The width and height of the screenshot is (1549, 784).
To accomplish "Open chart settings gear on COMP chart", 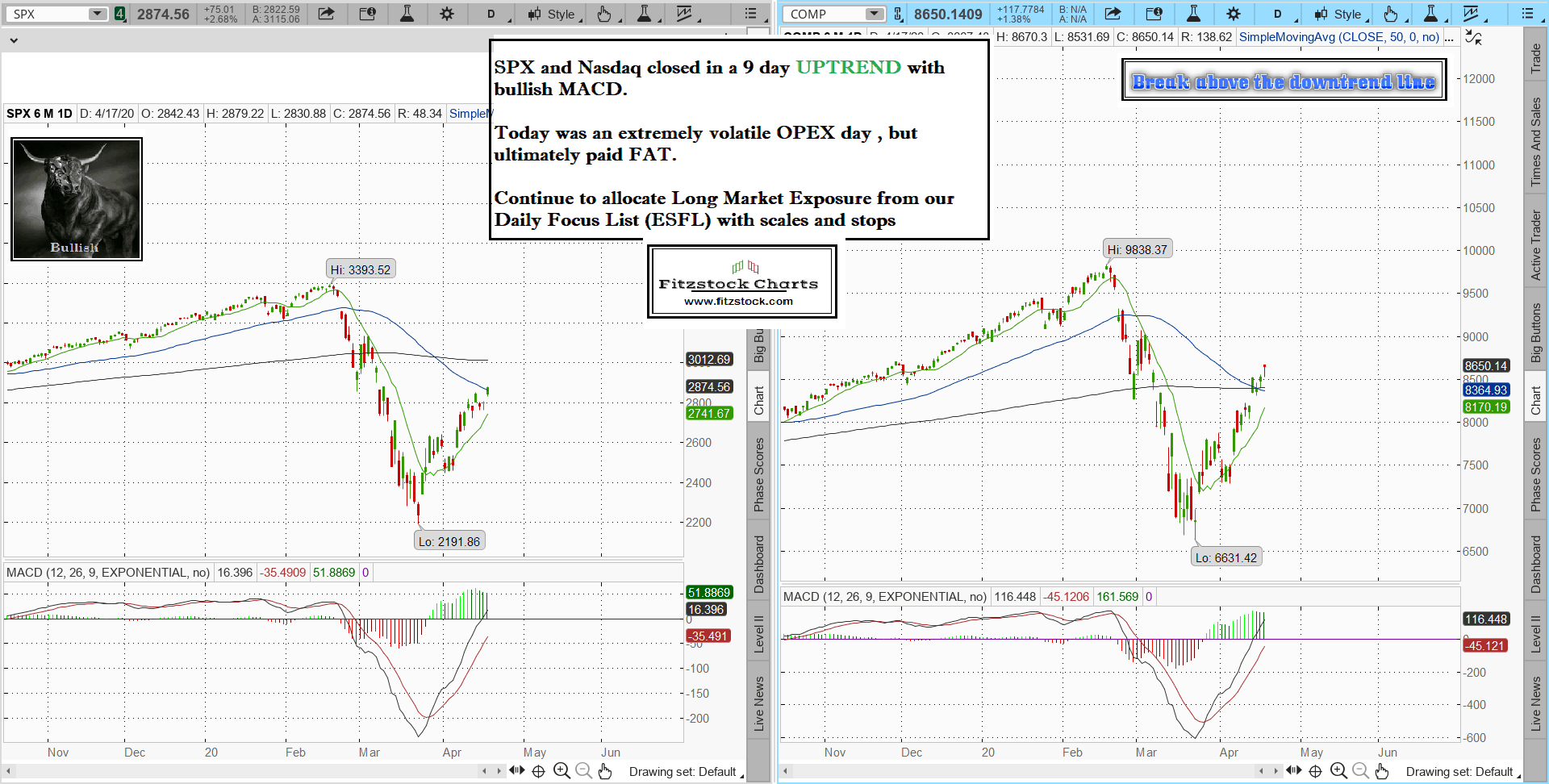I will [1233, 14].
